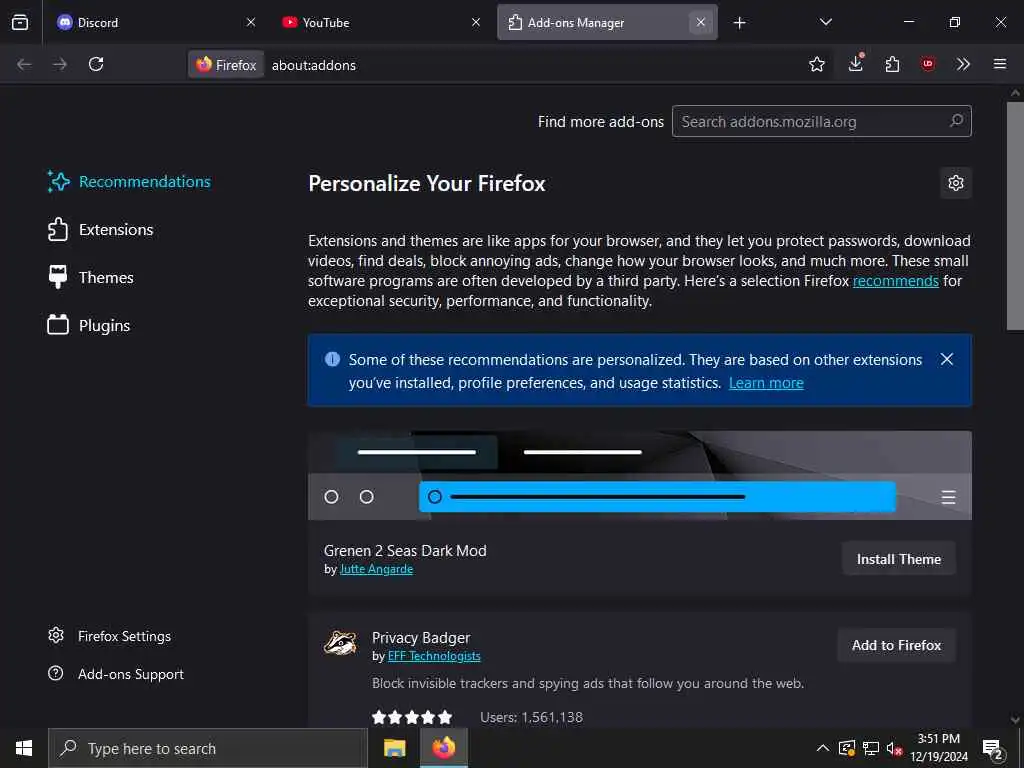Add Privacy Badger to Firefox
Image resolution: width=1024 pixels, height=768 pixels.
point(897,645)
